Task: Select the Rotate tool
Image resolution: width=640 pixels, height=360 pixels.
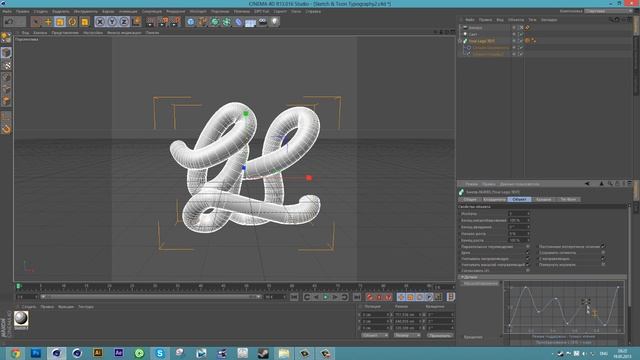Action: click(x=72, y=21)
